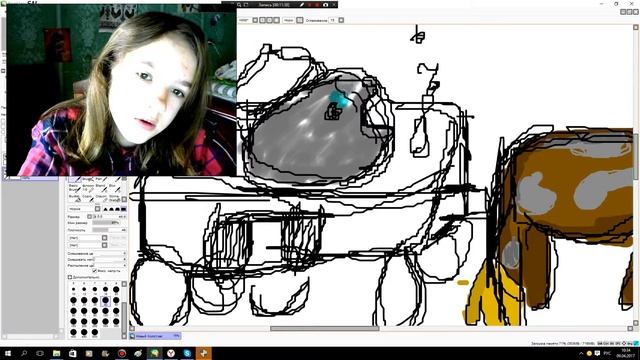Click the canvas horizontal scrollbar thumb
This screenshot has width=640, height=360.
point(324,328)
